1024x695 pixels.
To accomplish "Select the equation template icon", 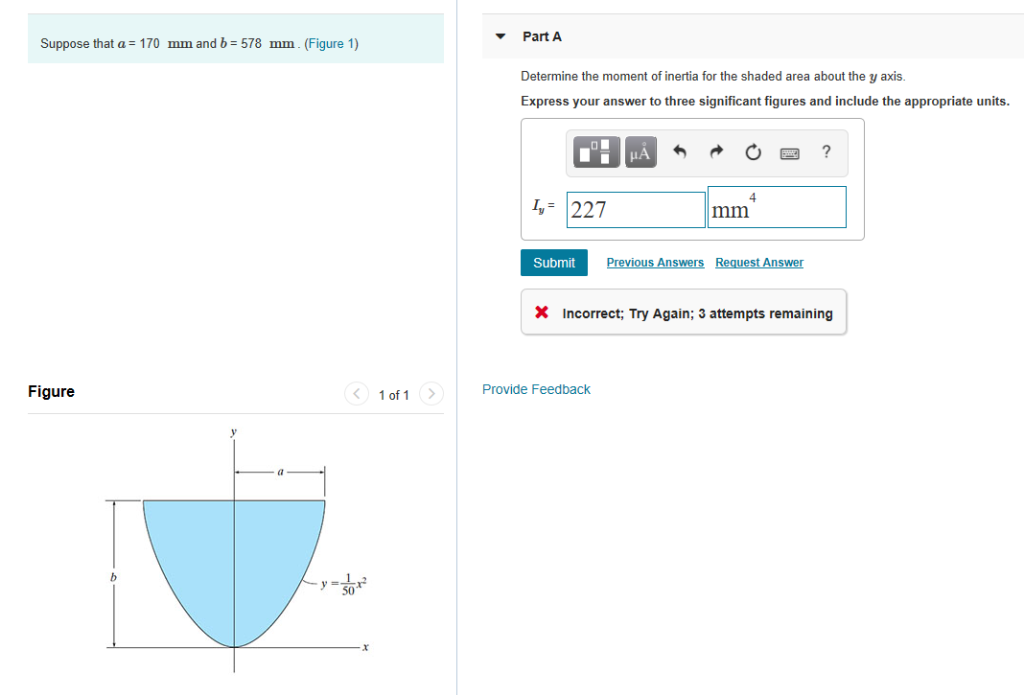I will (597, 152).
